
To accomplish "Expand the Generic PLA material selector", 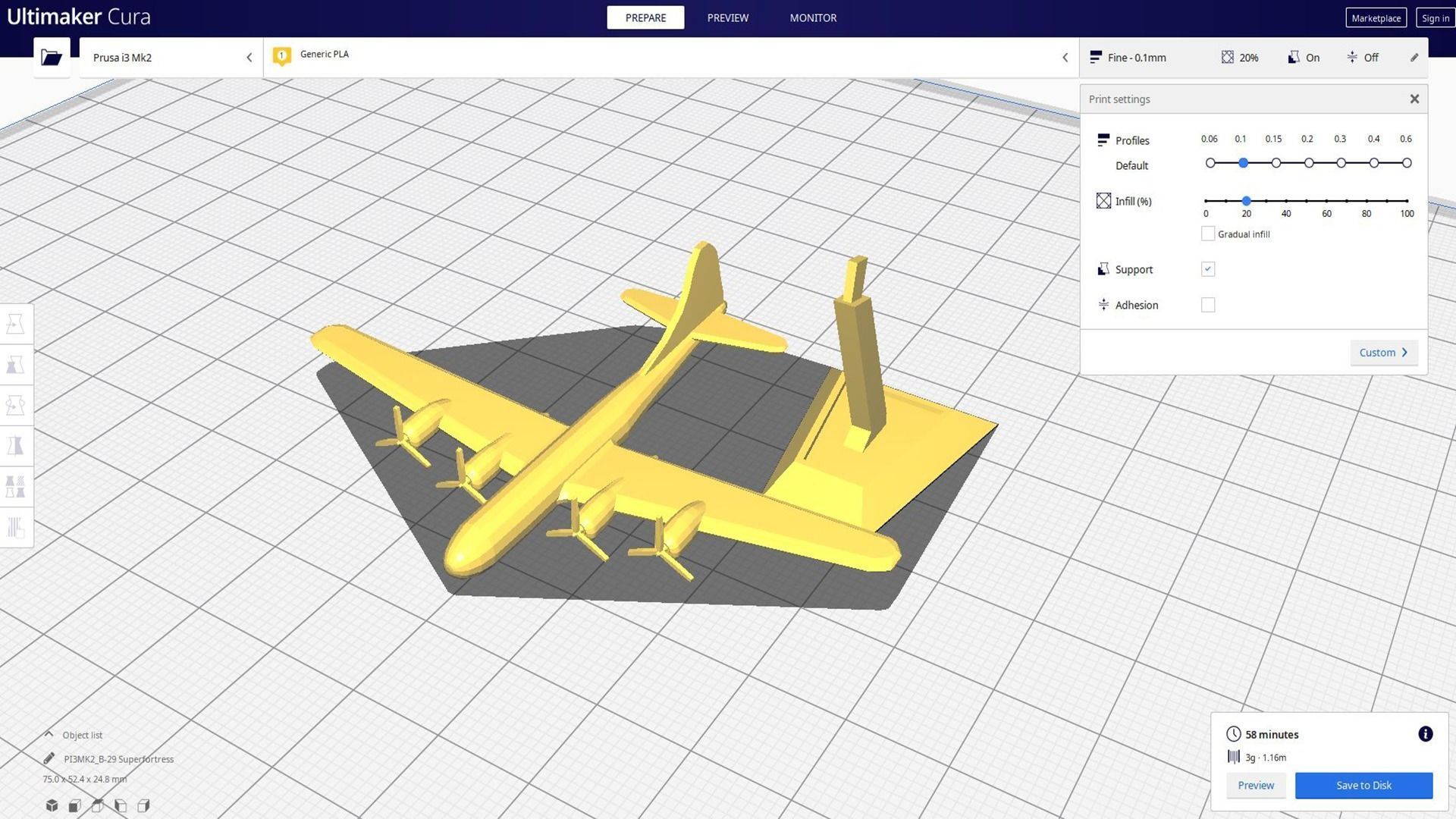I will 671,58.
